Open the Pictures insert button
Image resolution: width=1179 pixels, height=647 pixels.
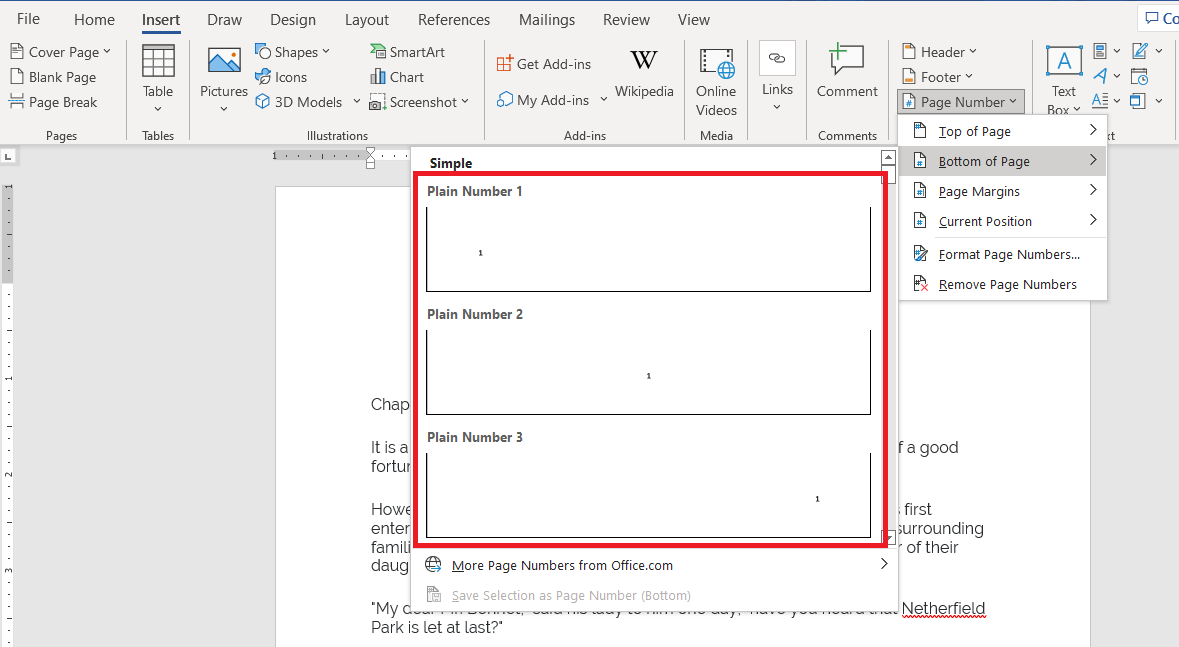coord(224,79)
